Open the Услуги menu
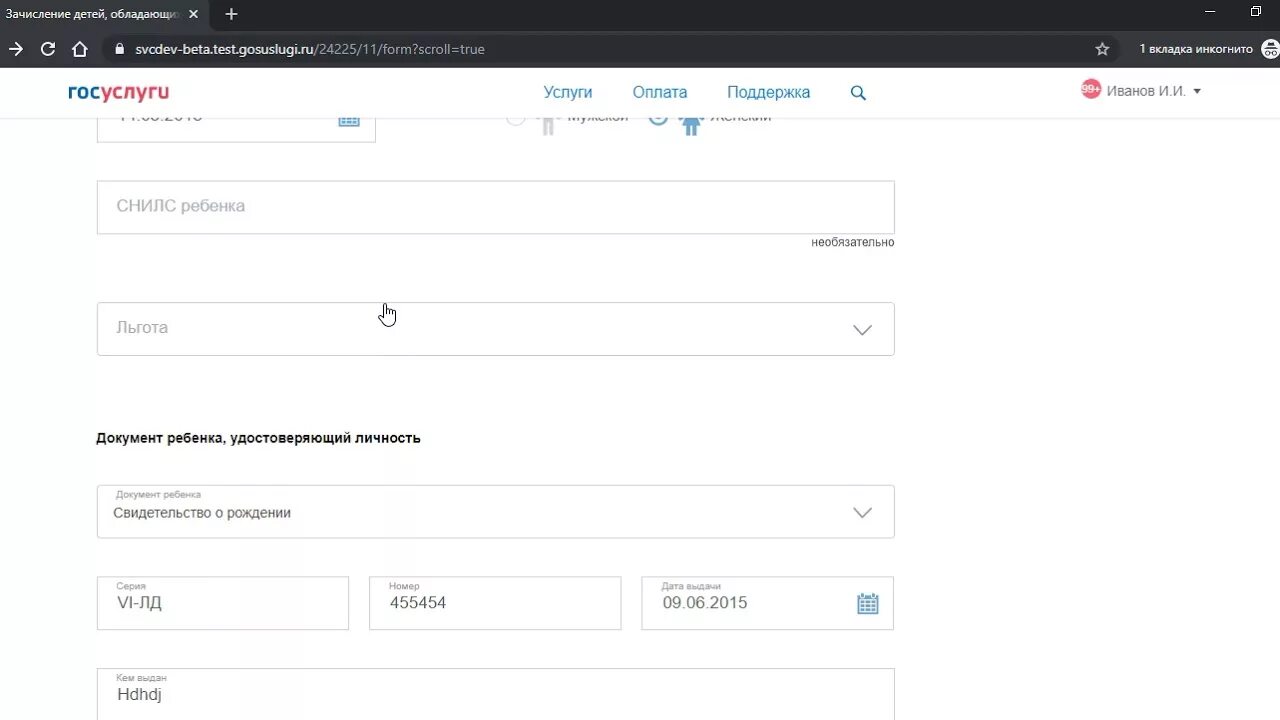The height and width of the screenshot is (720, 1280). [568, 92]
